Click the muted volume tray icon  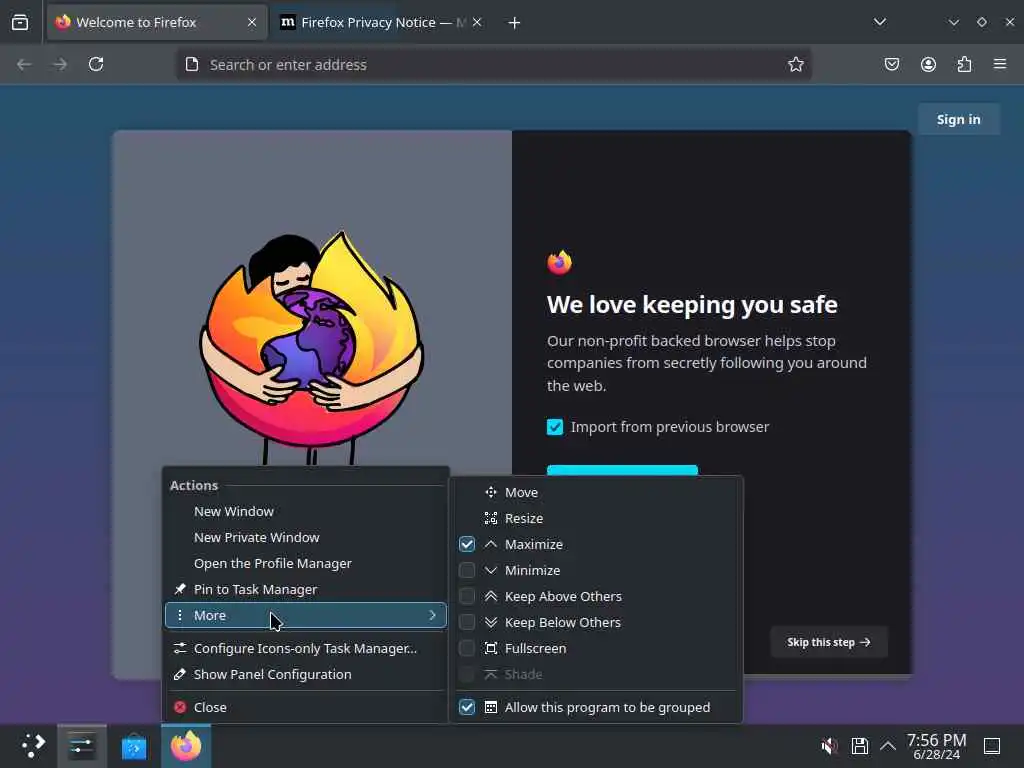coord(829,746)
